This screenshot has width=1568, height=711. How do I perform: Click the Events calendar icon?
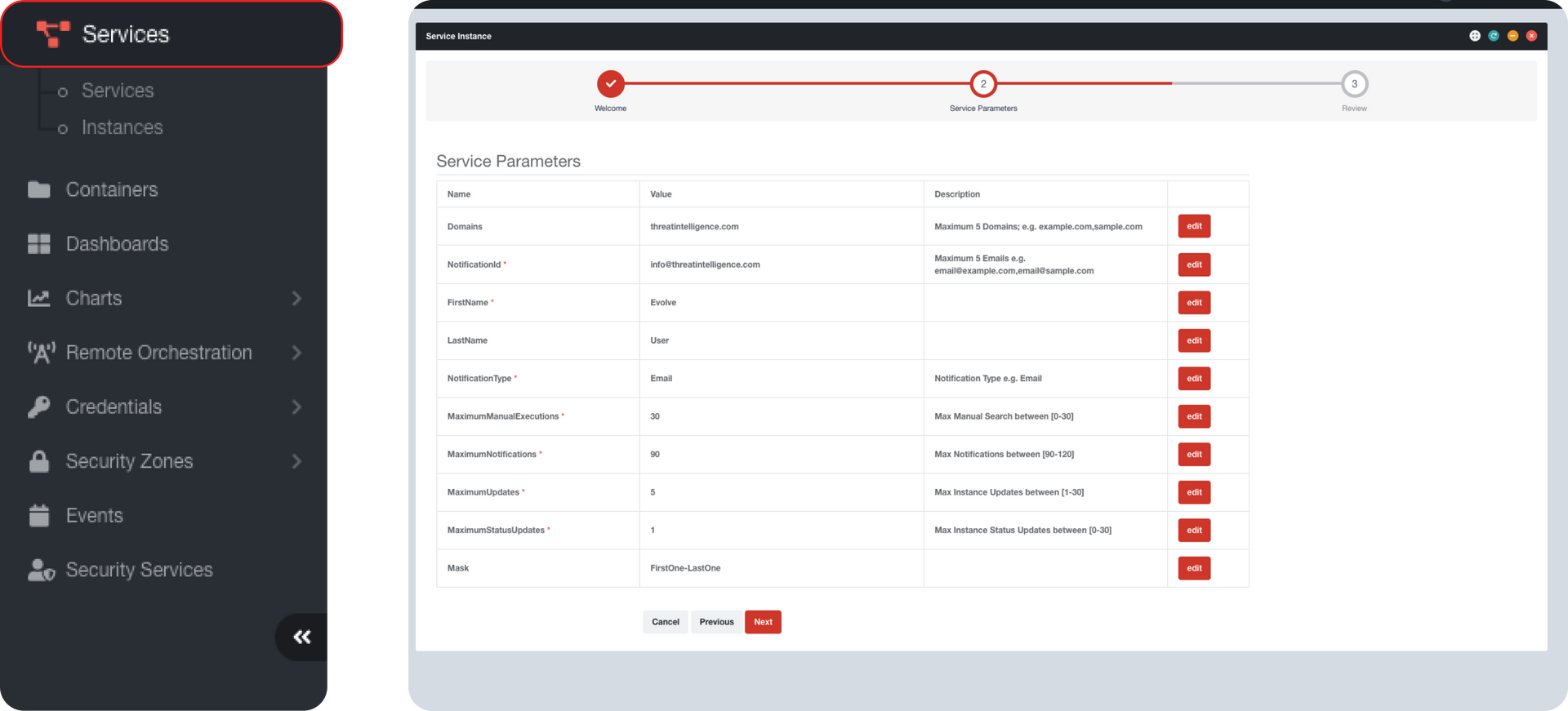[x=39, y=515]
